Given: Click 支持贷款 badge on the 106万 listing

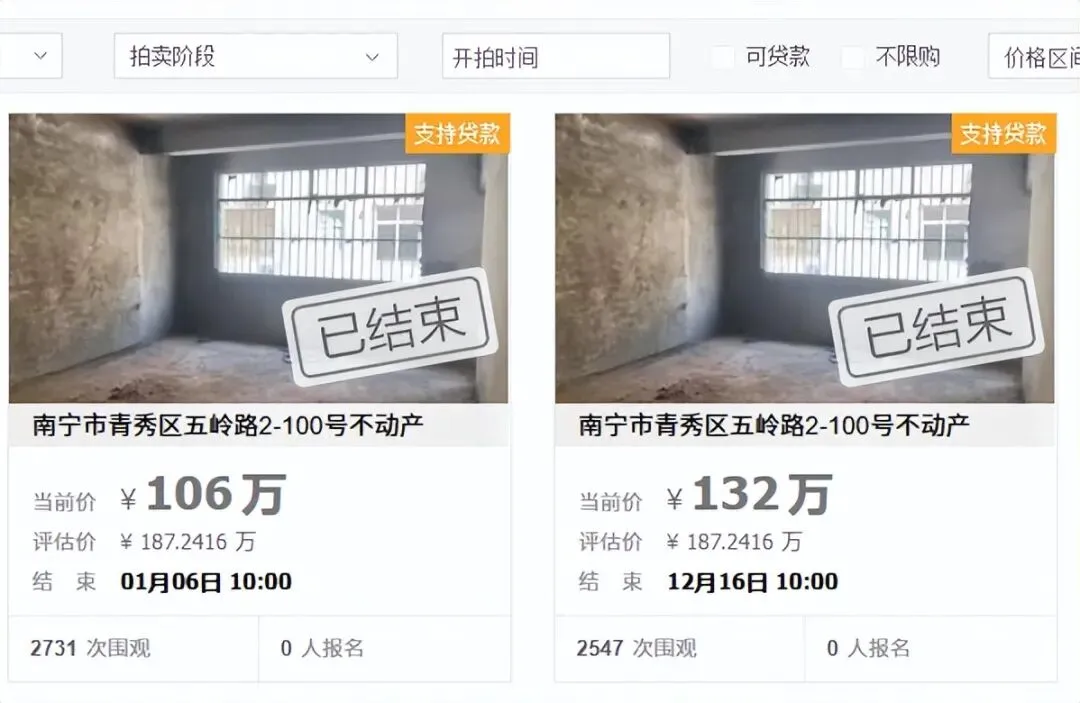Looking at the screenshot, I should pos(457,133).
